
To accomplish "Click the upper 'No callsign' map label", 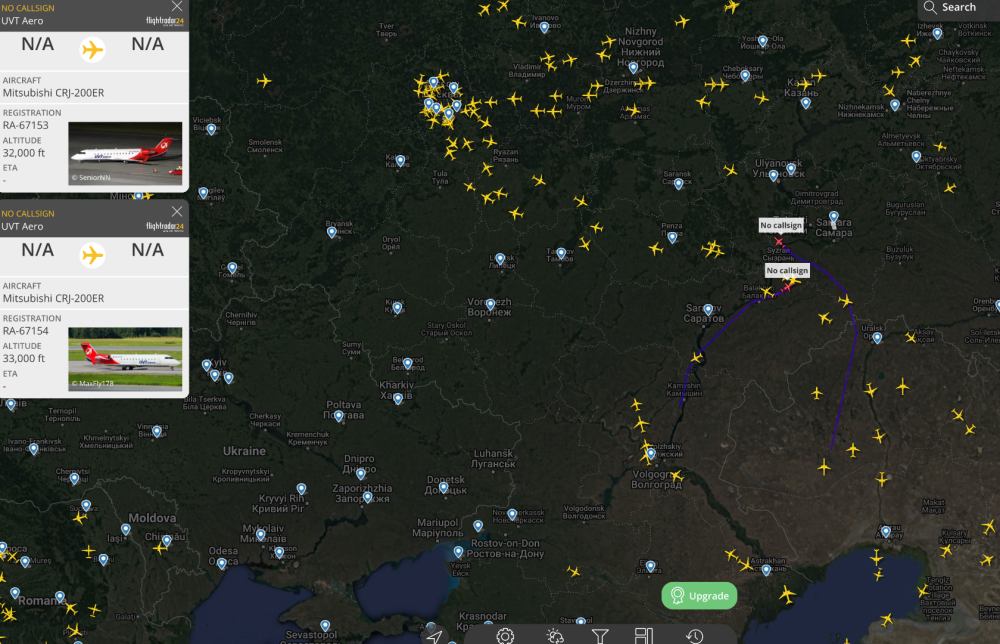I will 780,225.
